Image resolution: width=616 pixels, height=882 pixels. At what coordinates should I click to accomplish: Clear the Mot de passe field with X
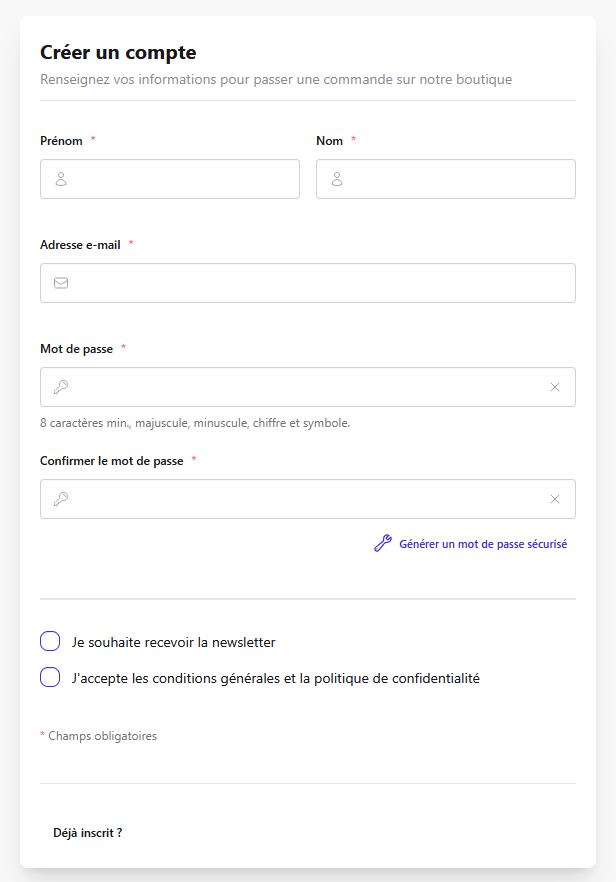(x=555, y=387)
